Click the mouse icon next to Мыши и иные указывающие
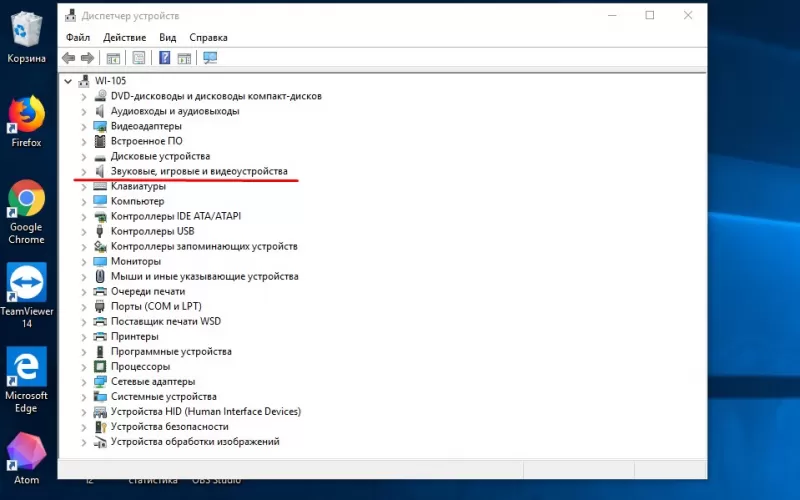The image size is (800, 500). (100, 276)
